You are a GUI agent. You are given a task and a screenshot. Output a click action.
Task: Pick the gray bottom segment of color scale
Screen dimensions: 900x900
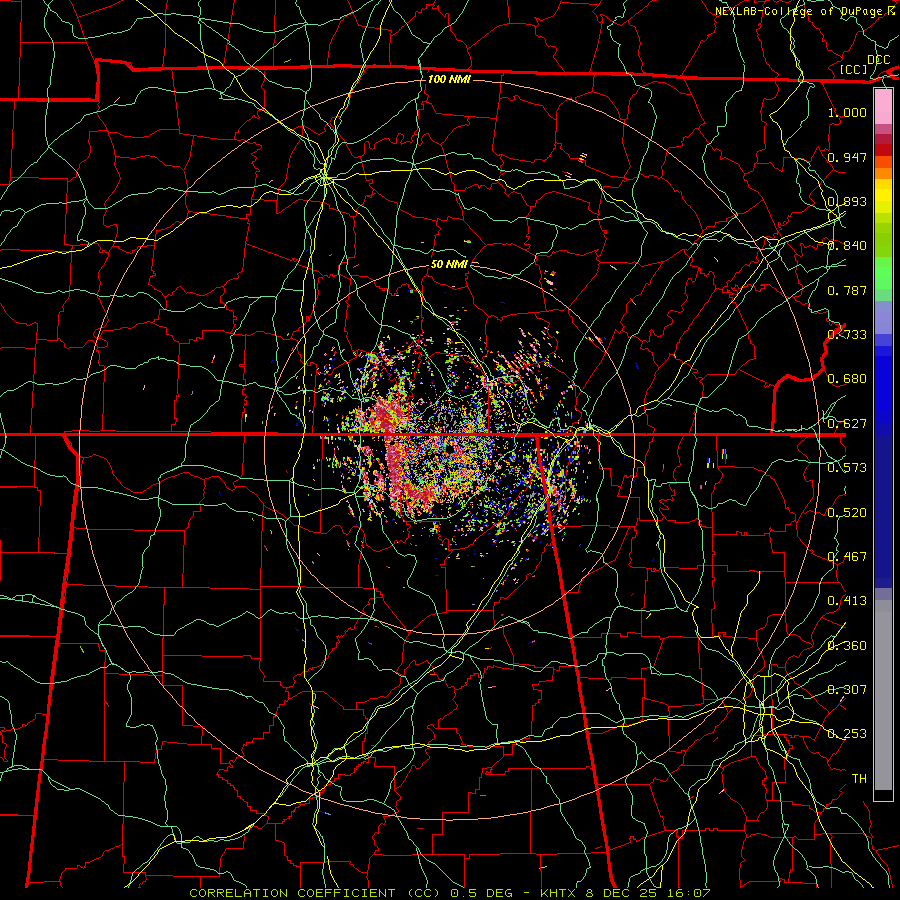pyautogui.click(x=883, y=695)
